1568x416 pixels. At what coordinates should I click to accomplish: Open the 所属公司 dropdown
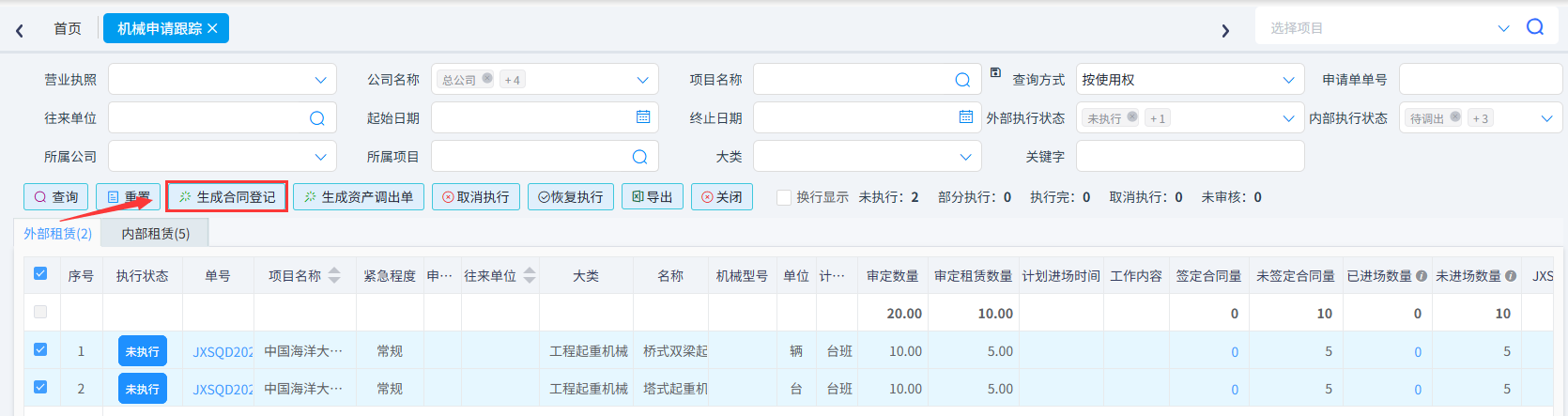pos(223,157)
